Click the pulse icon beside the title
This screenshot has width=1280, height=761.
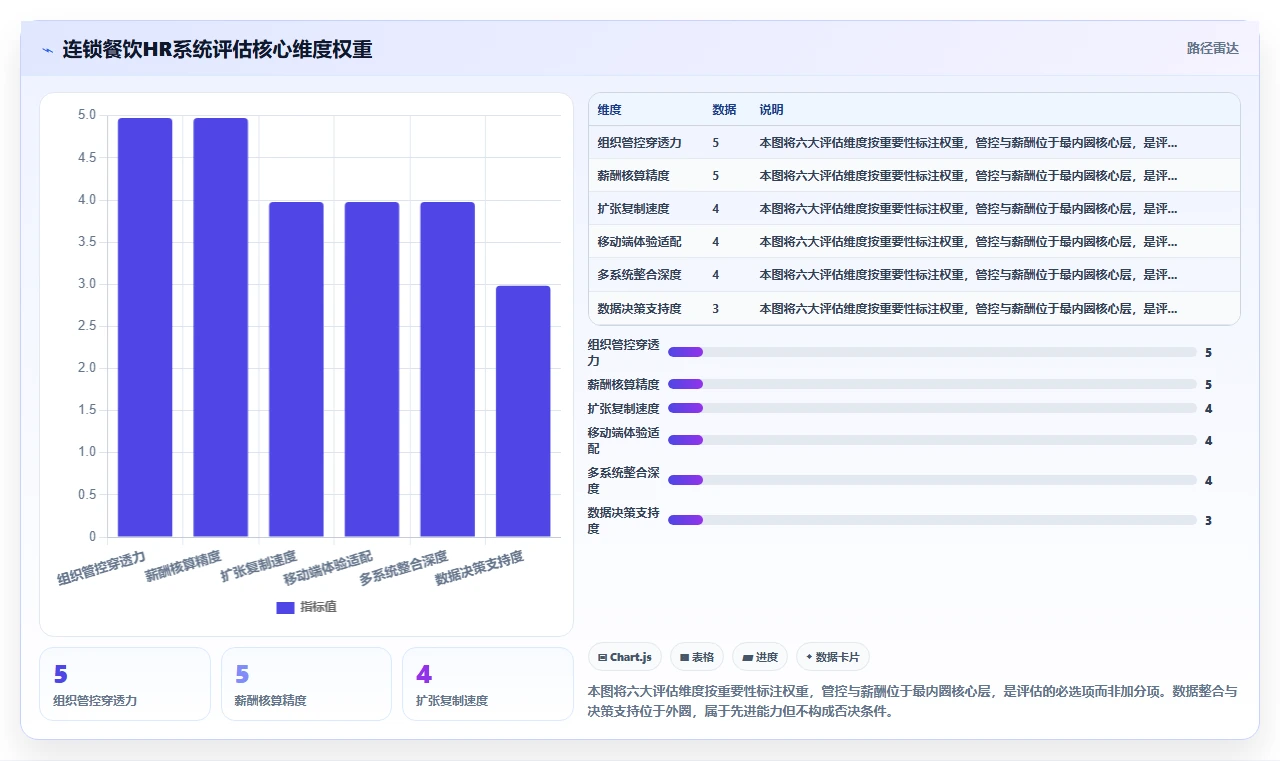tap(47, 49)
